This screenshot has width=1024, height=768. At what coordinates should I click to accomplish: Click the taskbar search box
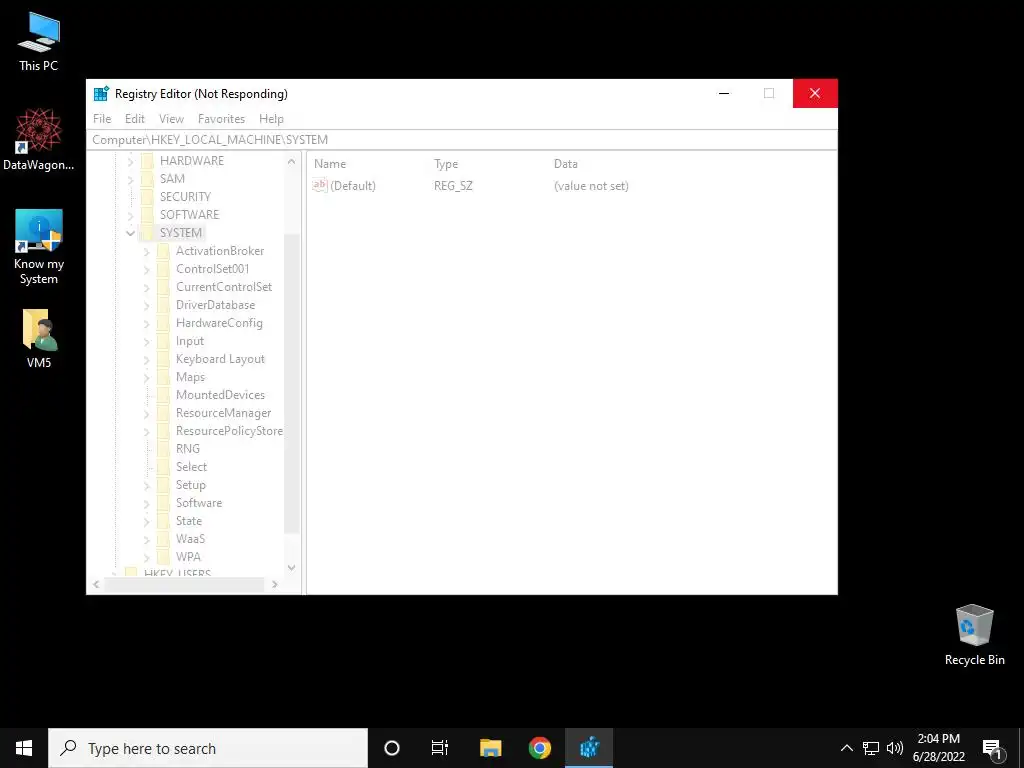[x=208, y=748]
